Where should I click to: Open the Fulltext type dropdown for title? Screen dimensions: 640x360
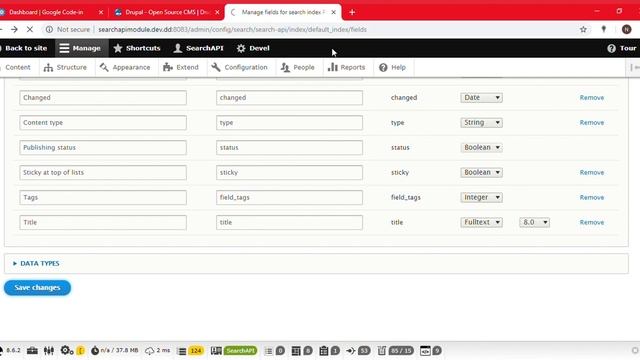coord(481,222)
